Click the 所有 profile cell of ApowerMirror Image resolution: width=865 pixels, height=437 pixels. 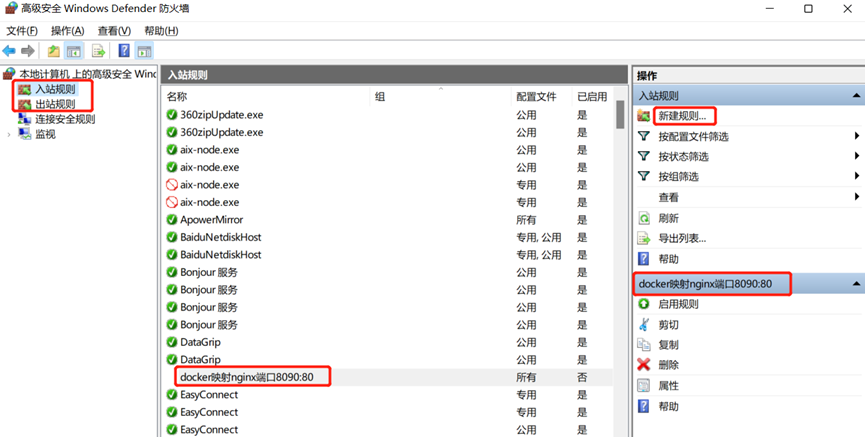526,220
